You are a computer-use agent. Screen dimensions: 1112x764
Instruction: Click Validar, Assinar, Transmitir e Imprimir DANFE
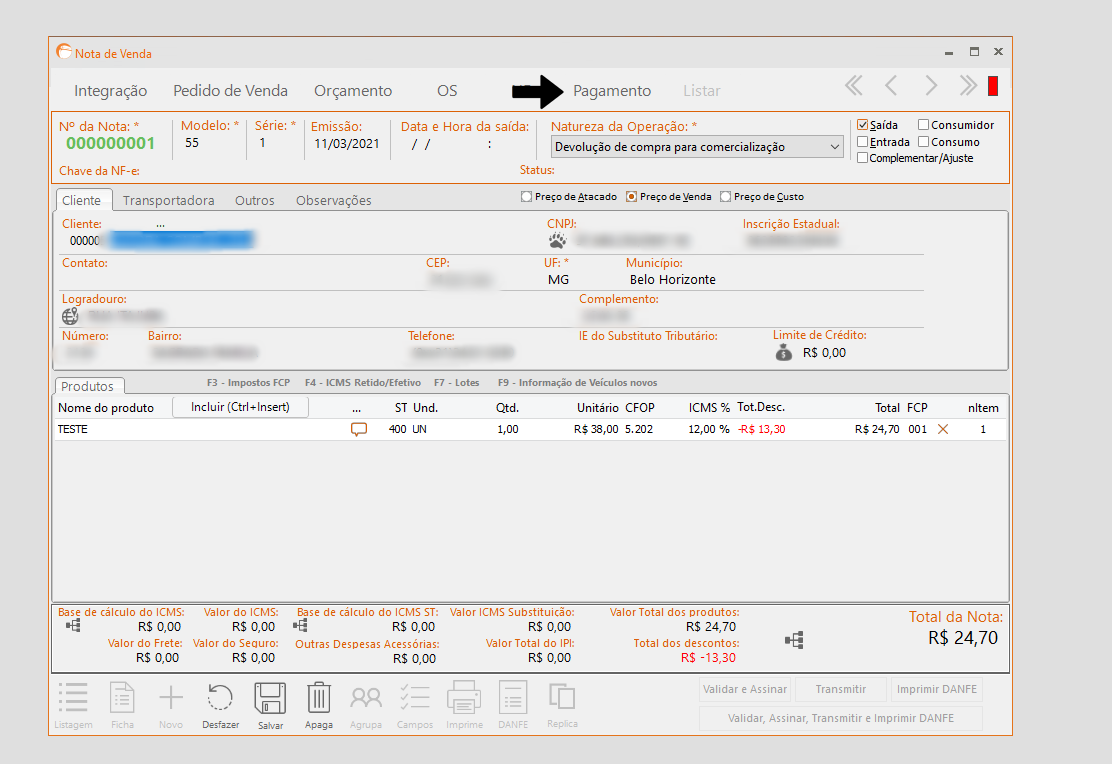click(x=840, y=718)
